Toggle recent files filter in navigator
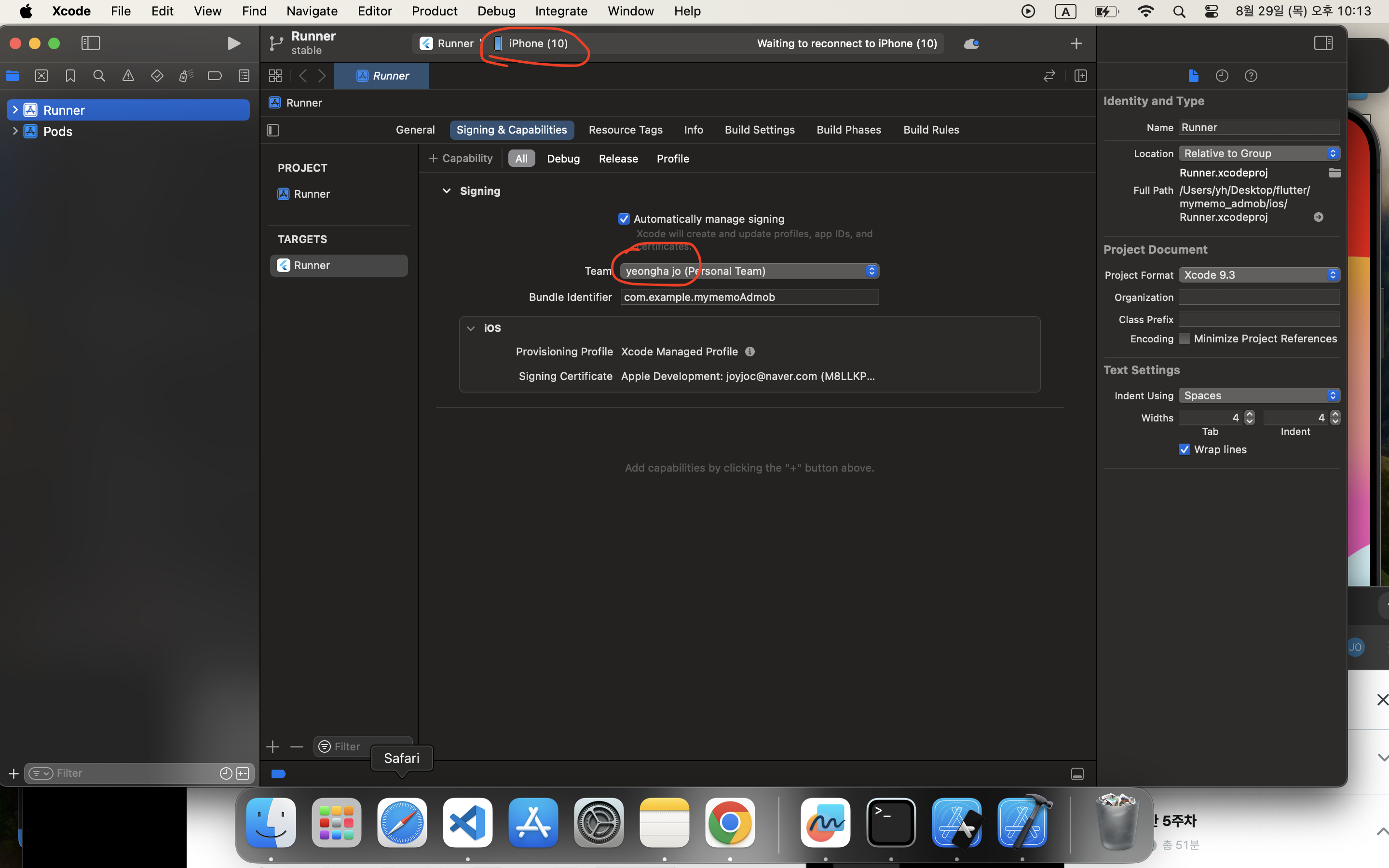 pyautogui.click(x=226, y=773)
